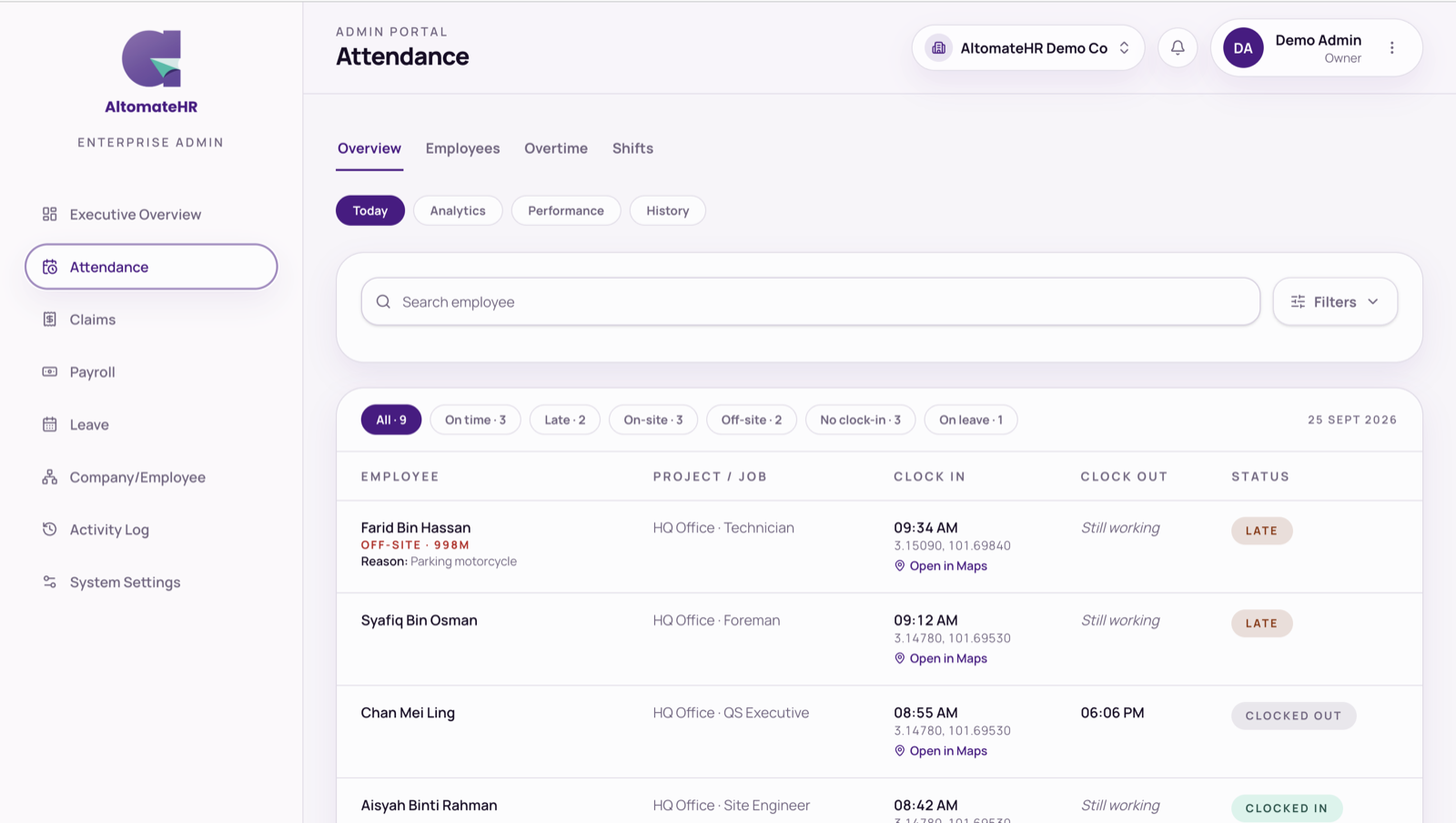Click the Leave calendar icon
This screenshot has height=823, width=1456.
pos(50,424)
